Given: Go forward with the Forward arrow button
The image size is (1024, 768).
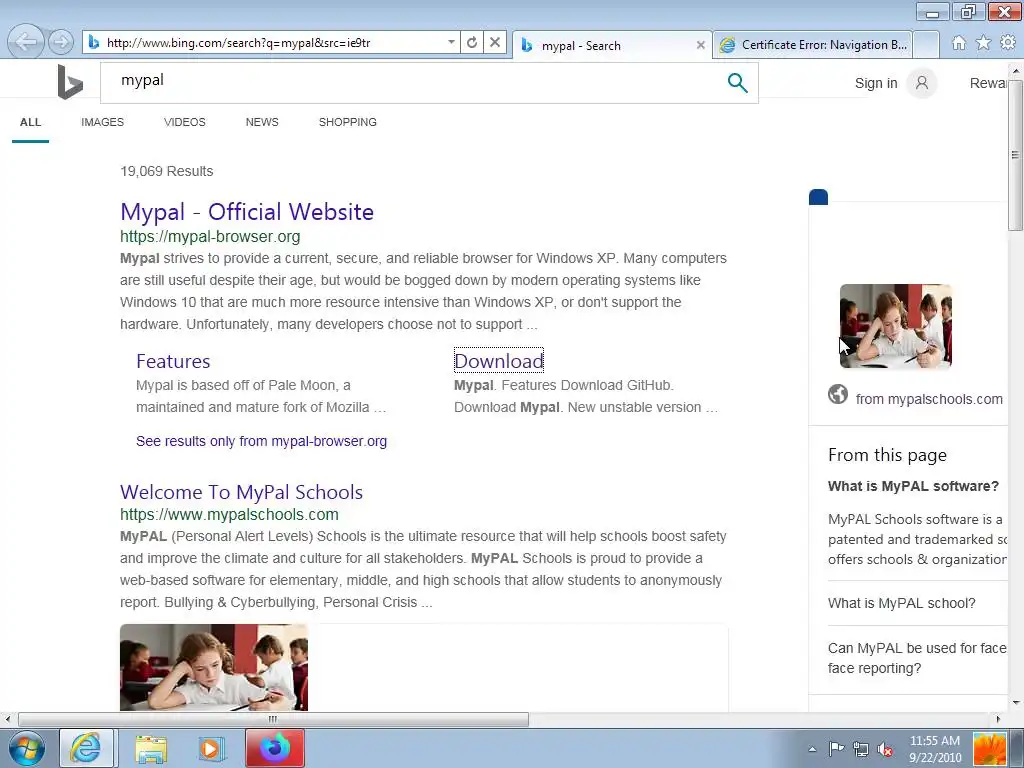Looking at the screenshot, I should [x=61, y=42].
